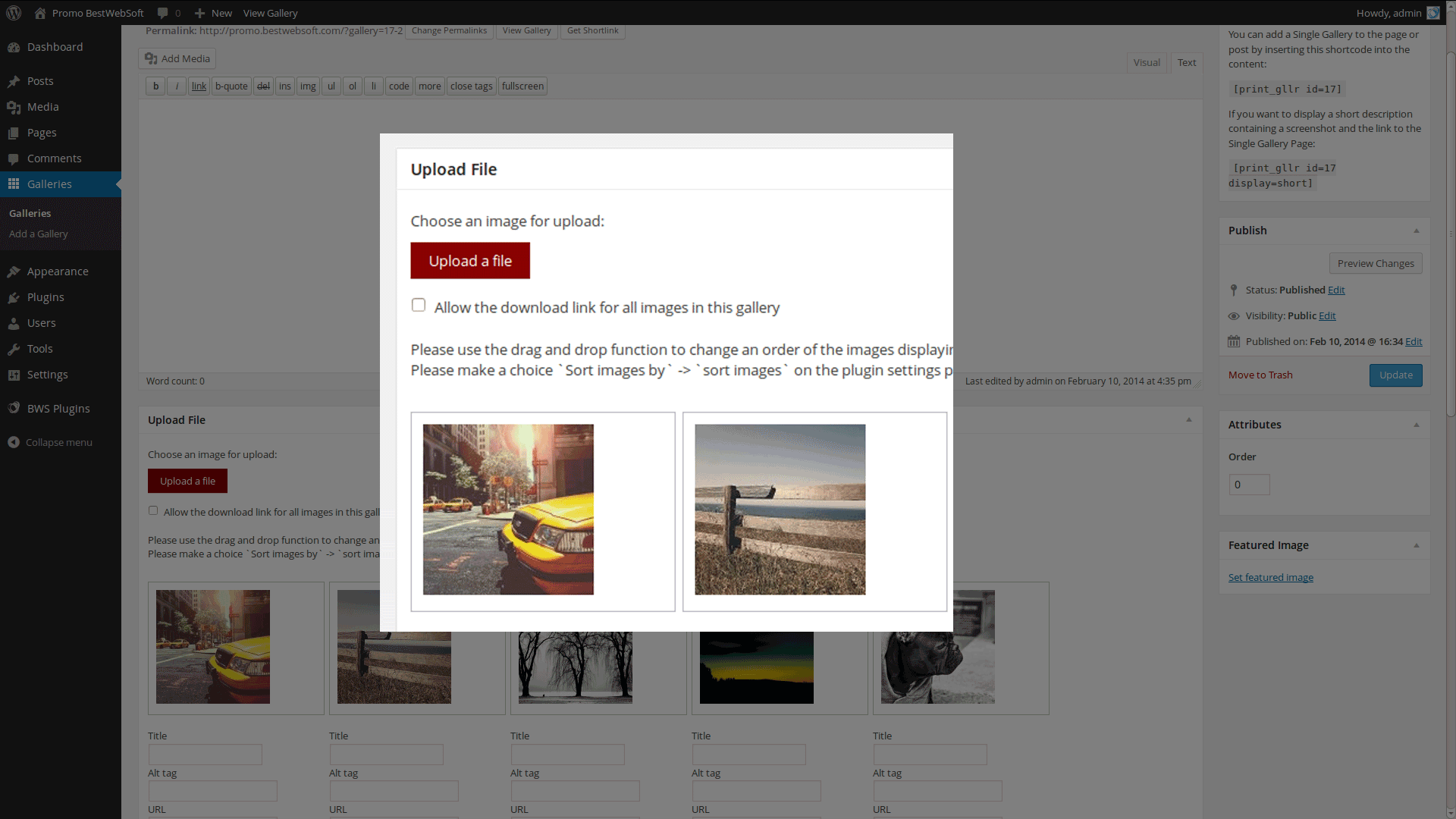Click the bold b quicktag button
Screen dimensions: 1456x819
pos(155,86)
